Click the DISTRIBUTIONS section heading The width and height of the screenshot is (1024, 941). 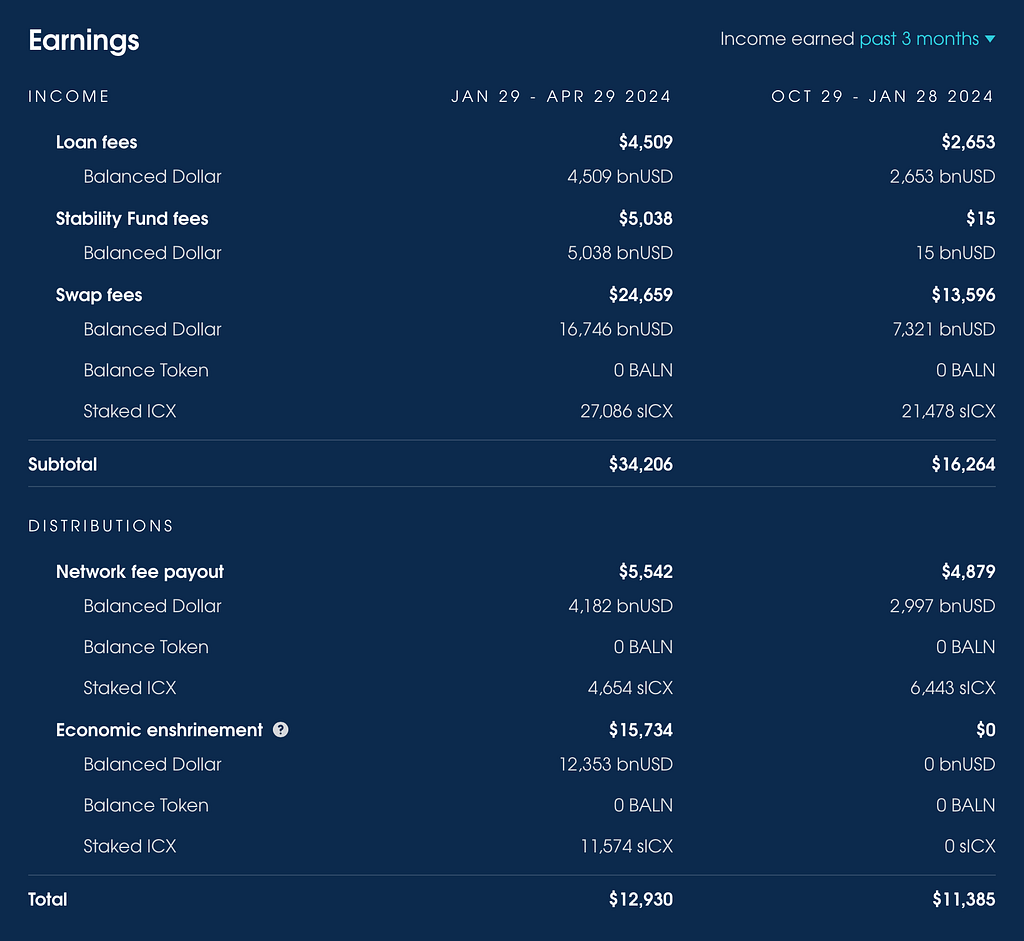point(101,526)
